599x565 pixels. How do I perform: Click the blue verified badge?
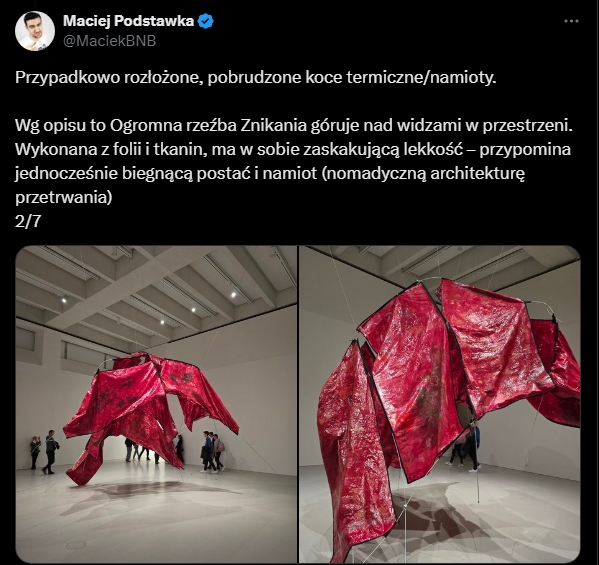point(206,21)
